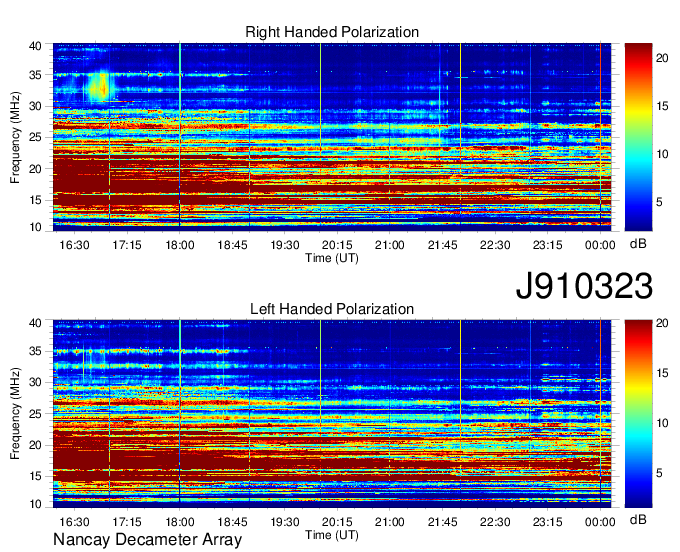
Task: Click "Frequency (MHz)" axis label of Left Handed plot
Action: coord(15,414)
